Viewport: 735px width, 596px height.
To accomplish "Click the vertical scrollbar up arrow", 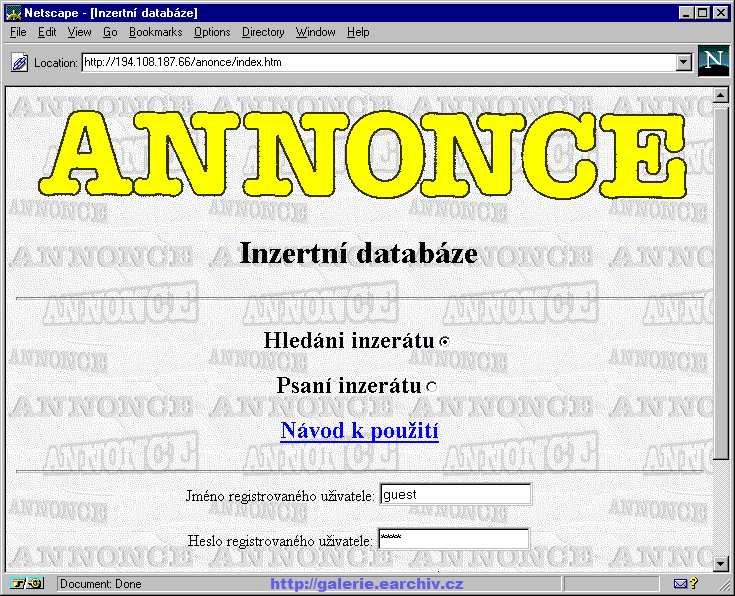I will point(720,95).
